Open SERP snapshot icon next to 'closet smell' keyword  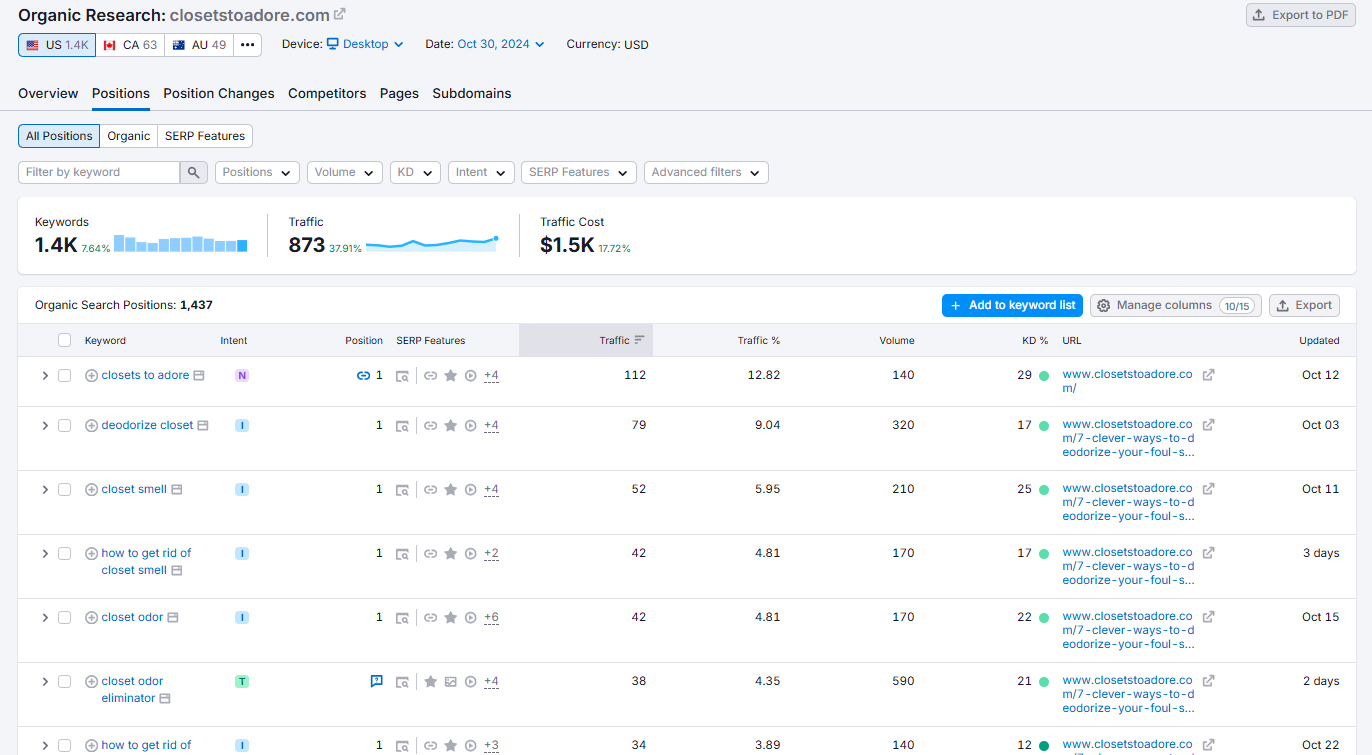point(177,489)
